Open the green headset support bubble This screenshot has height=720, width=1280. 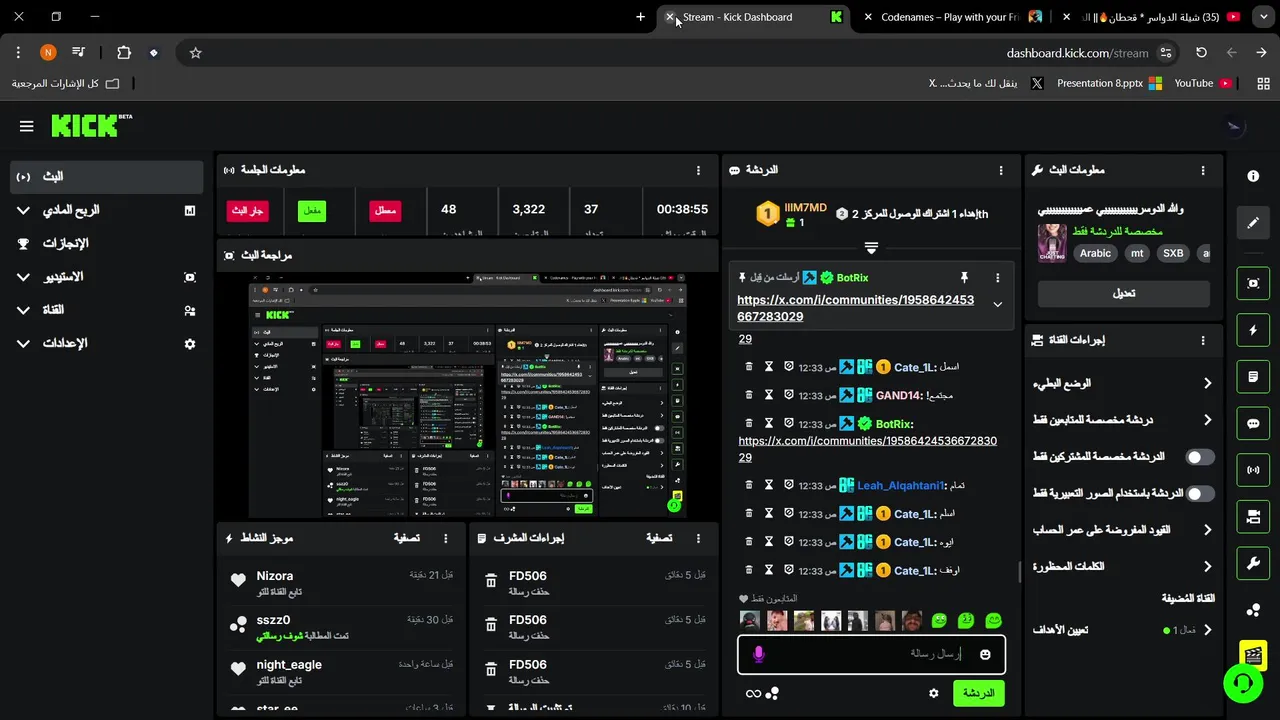pos(1243,684)
